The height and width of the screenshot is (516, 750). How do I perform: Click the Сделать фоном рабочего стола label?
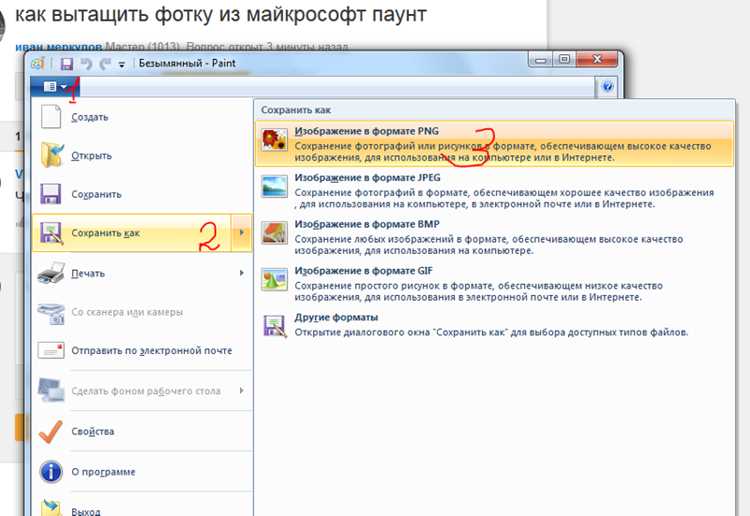[x=146, y=391]
